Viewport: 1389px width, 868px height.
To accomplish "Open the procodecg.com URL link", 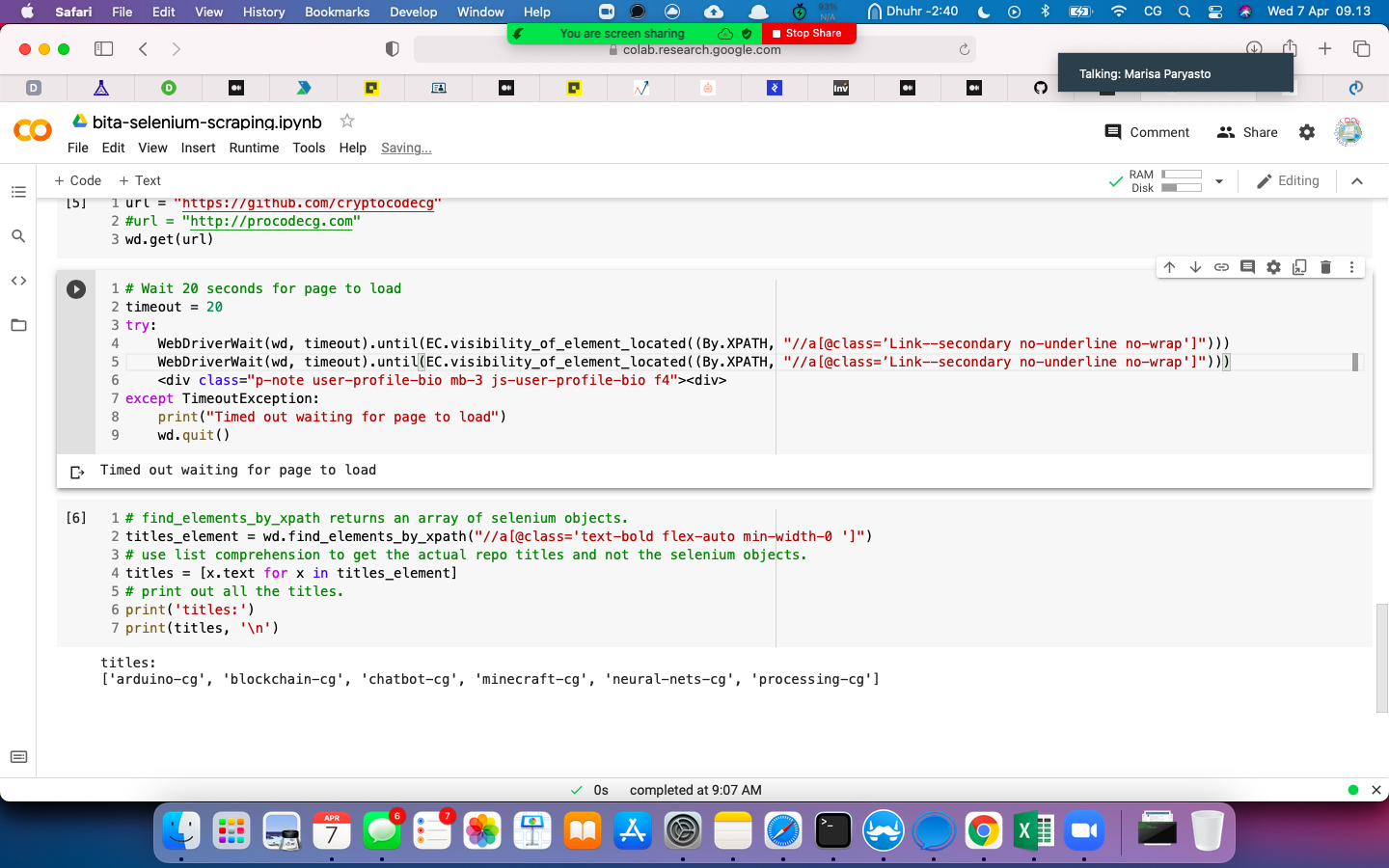I will click(272, 221).
